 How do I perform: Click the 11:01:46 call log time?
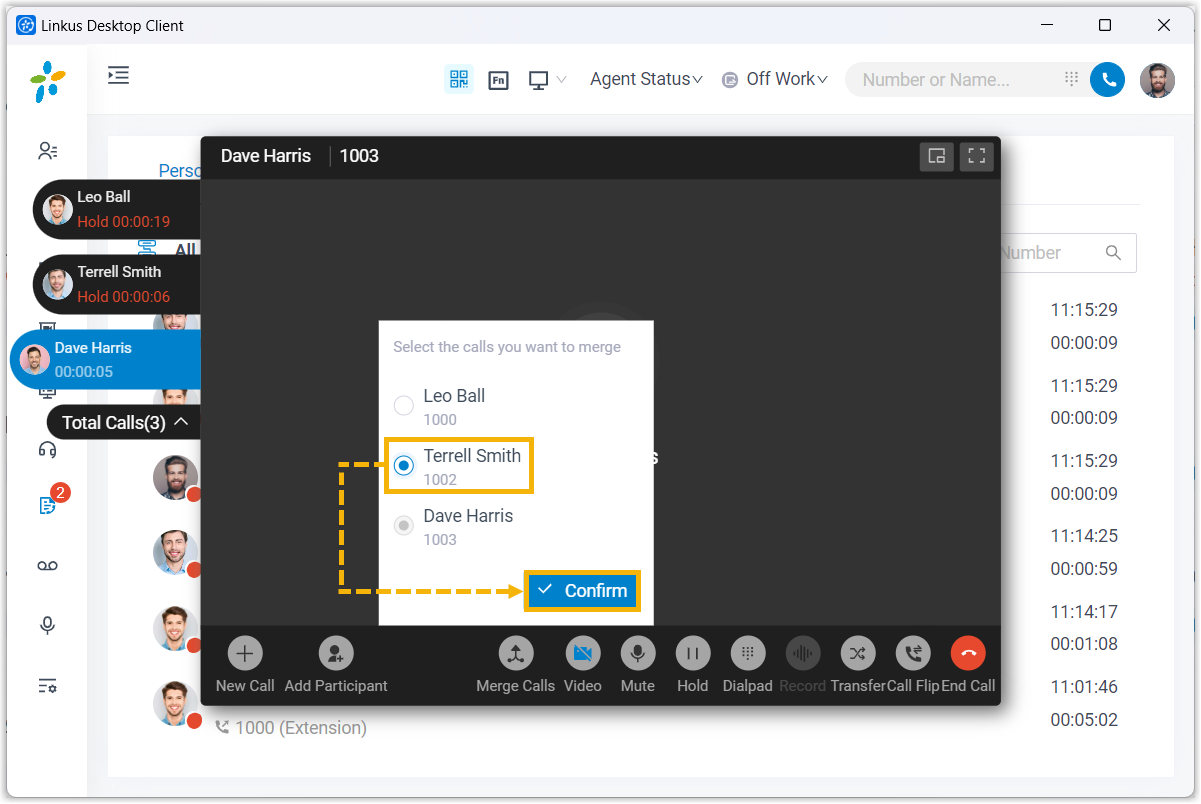coord(1084,687)
